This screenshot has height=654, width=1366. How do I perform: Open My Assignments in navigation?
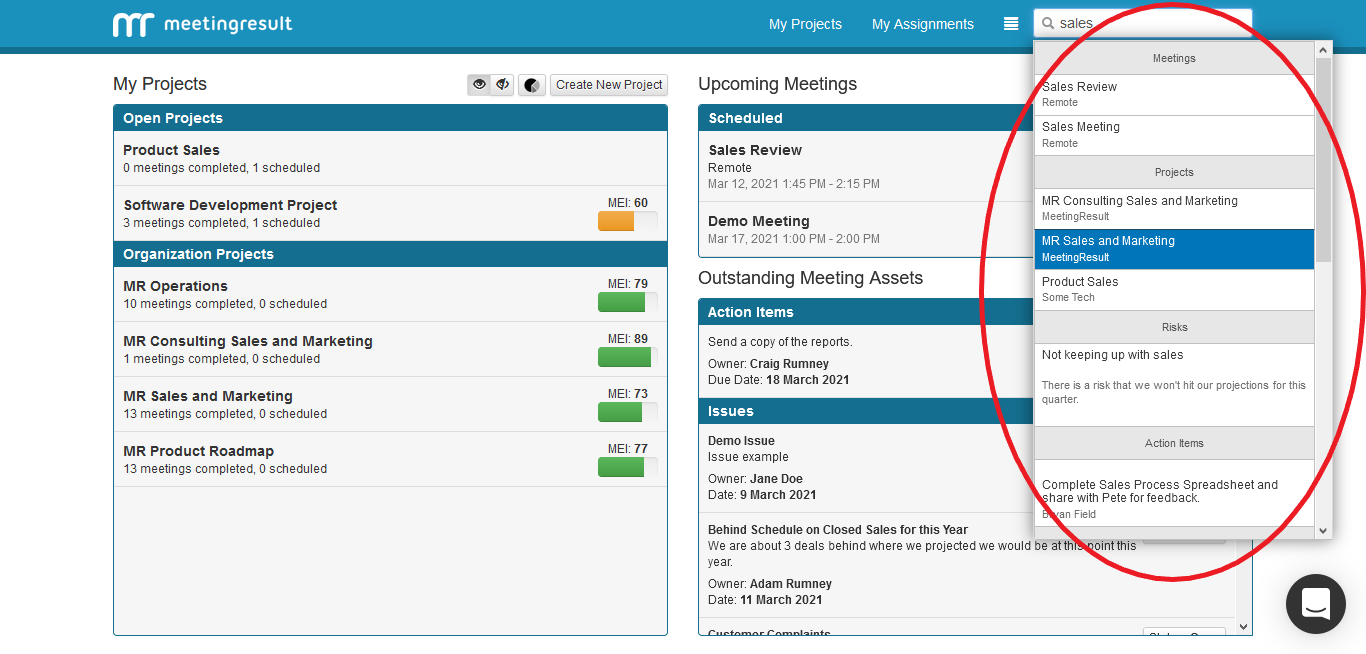tap(922, 24)
